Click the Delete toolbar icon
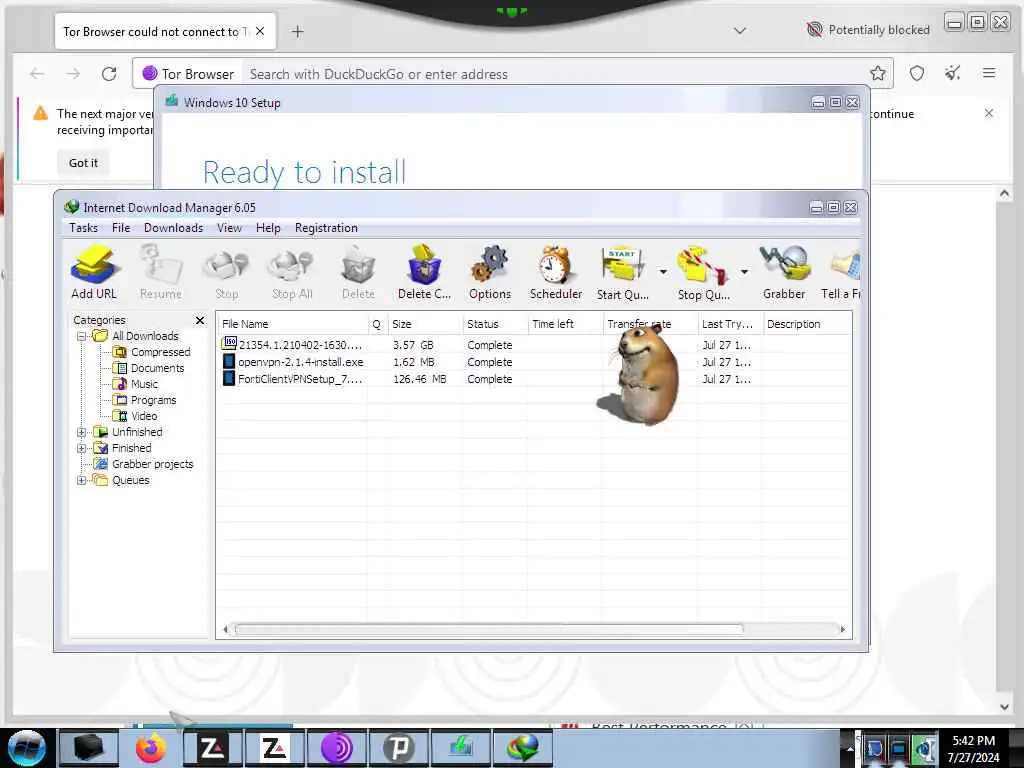 pos(358,272)
